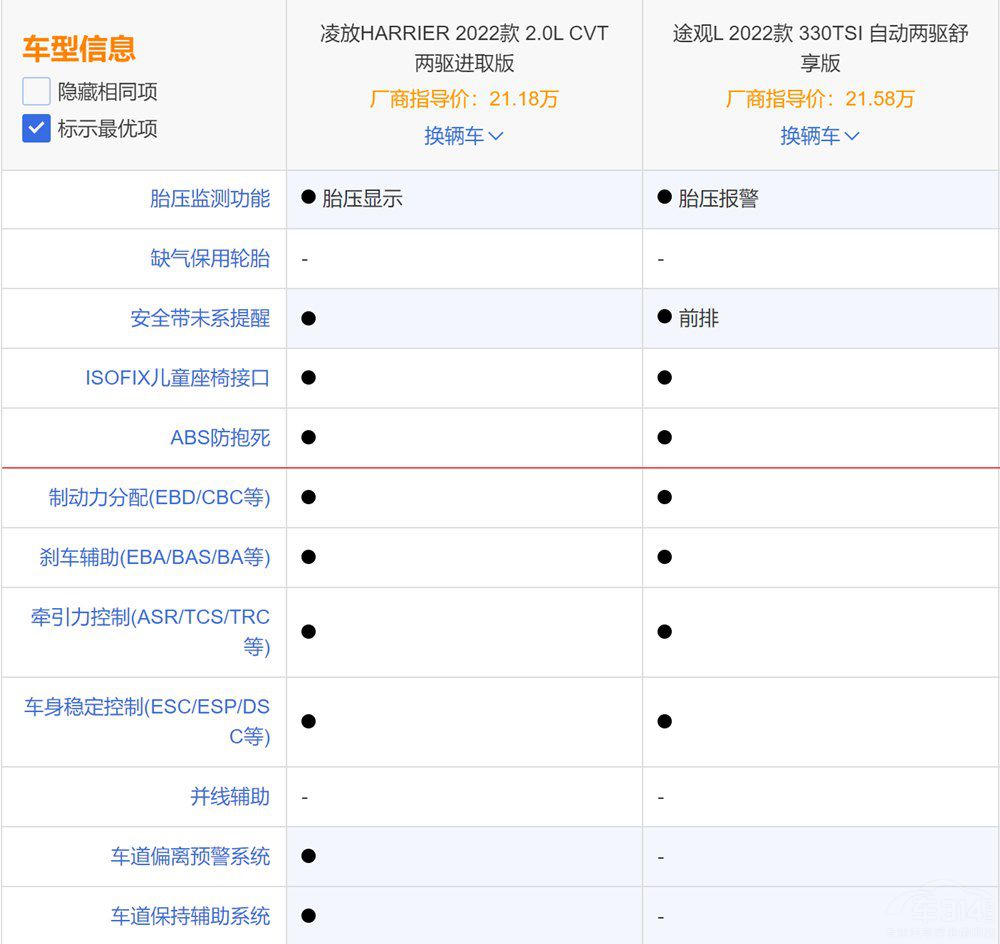The image size is (1000, 944).
Task: Open the 缺气保用轮胎 feature link
Action: click(210, 259)
